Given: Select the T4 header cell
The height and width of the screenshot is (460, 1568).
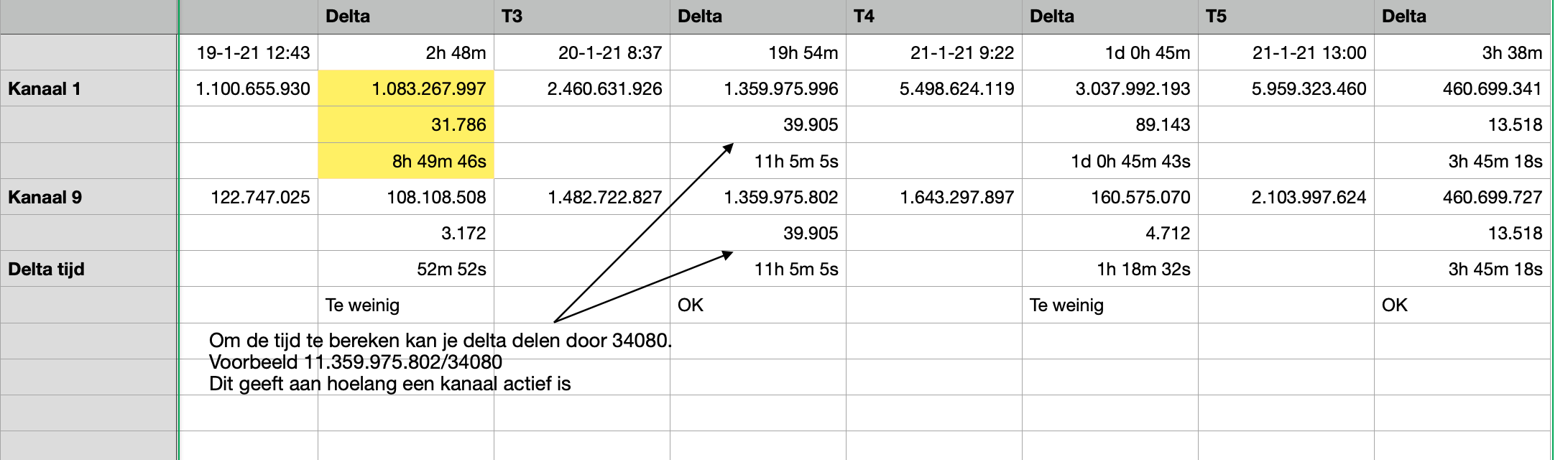Looking at the screenshot, I should pos(934,17).
